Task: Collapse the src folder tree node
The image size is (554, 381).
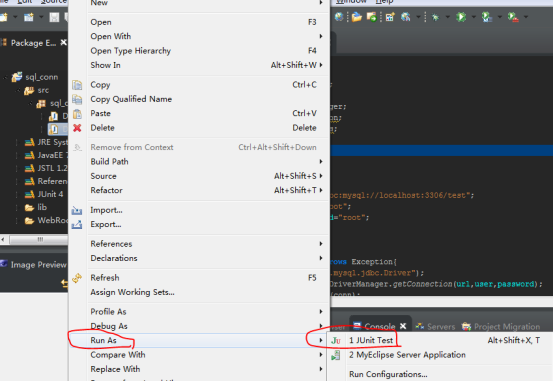Action: point(18,90)
